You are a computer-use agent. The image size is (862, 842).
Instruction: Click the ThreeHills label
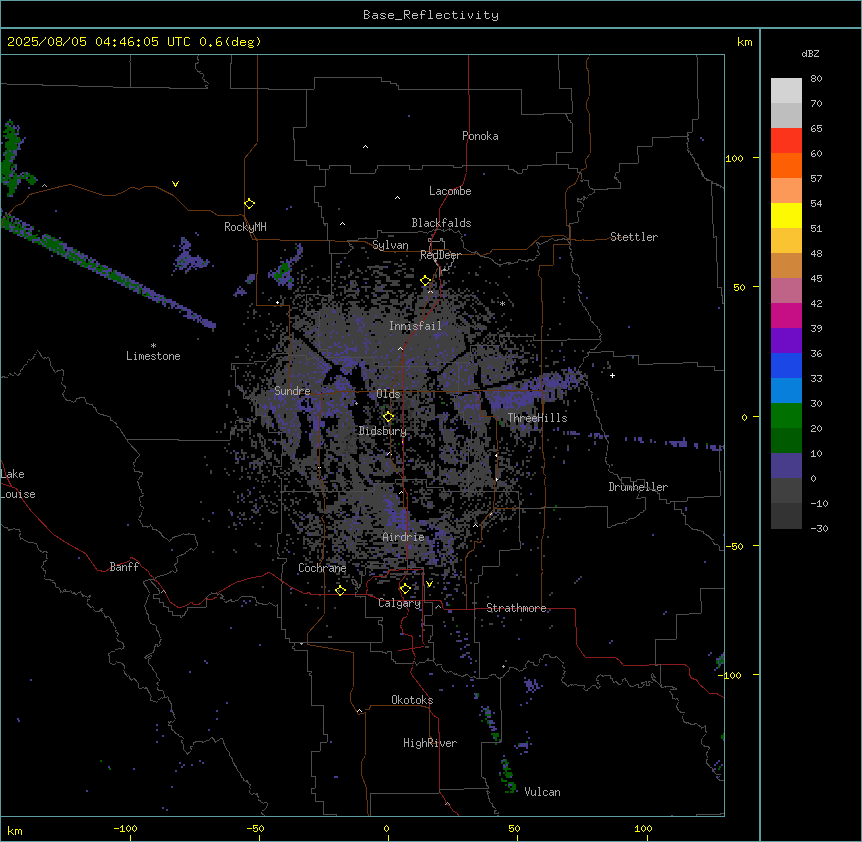[x=537, y=418]
